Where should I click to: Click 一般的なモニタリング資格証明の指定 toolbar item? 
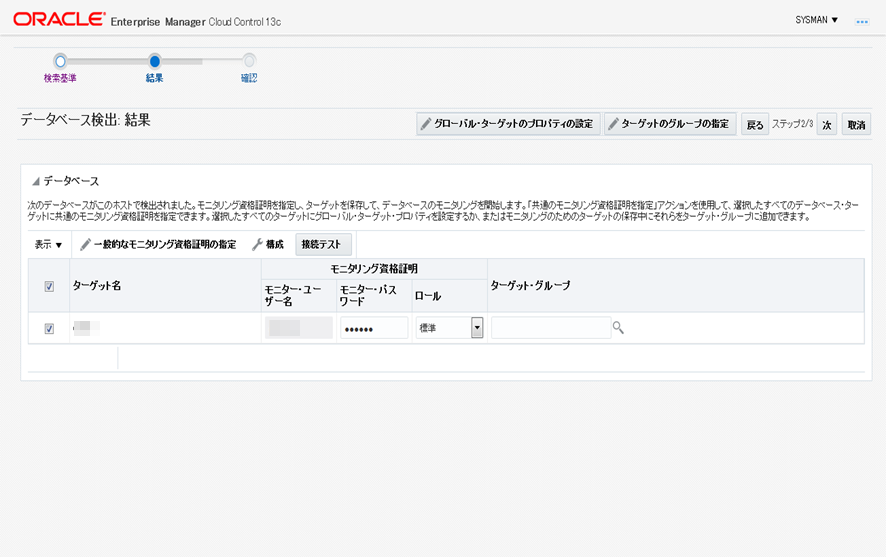coord(158,245)
